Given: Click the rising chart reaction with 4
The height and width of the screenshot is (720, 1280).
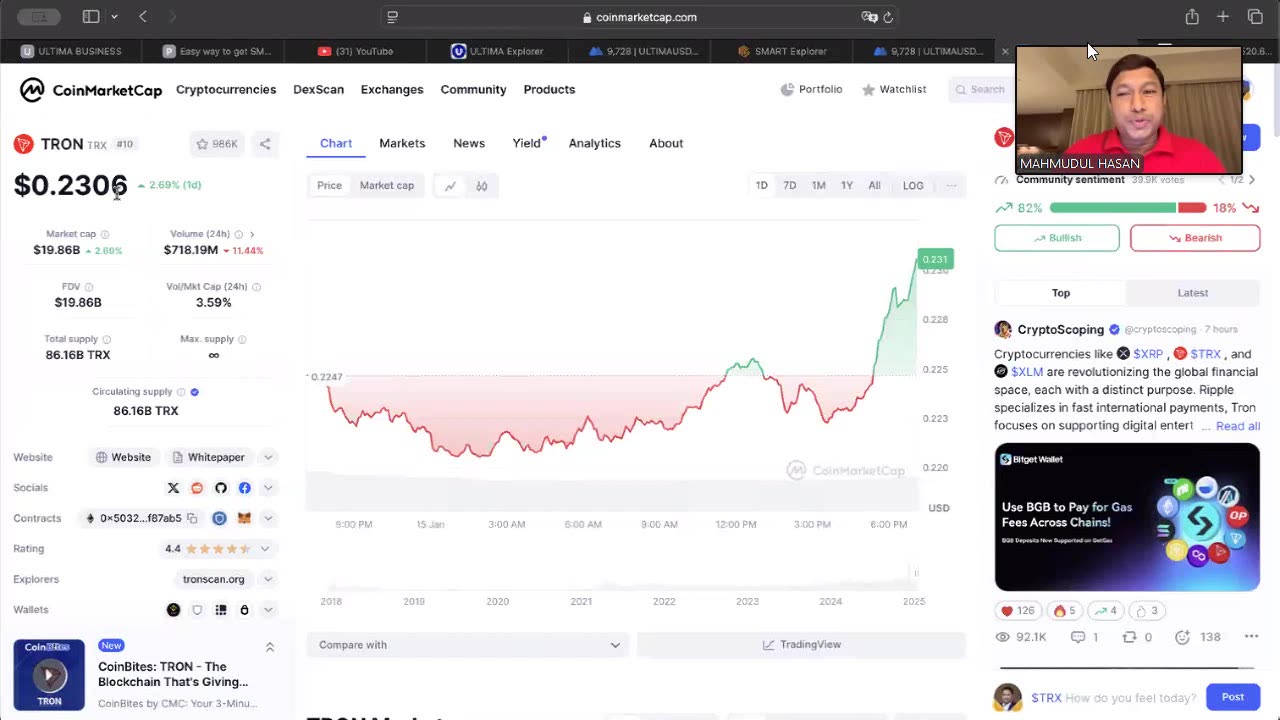Looking at the screenshot, I should (1106, 610).
